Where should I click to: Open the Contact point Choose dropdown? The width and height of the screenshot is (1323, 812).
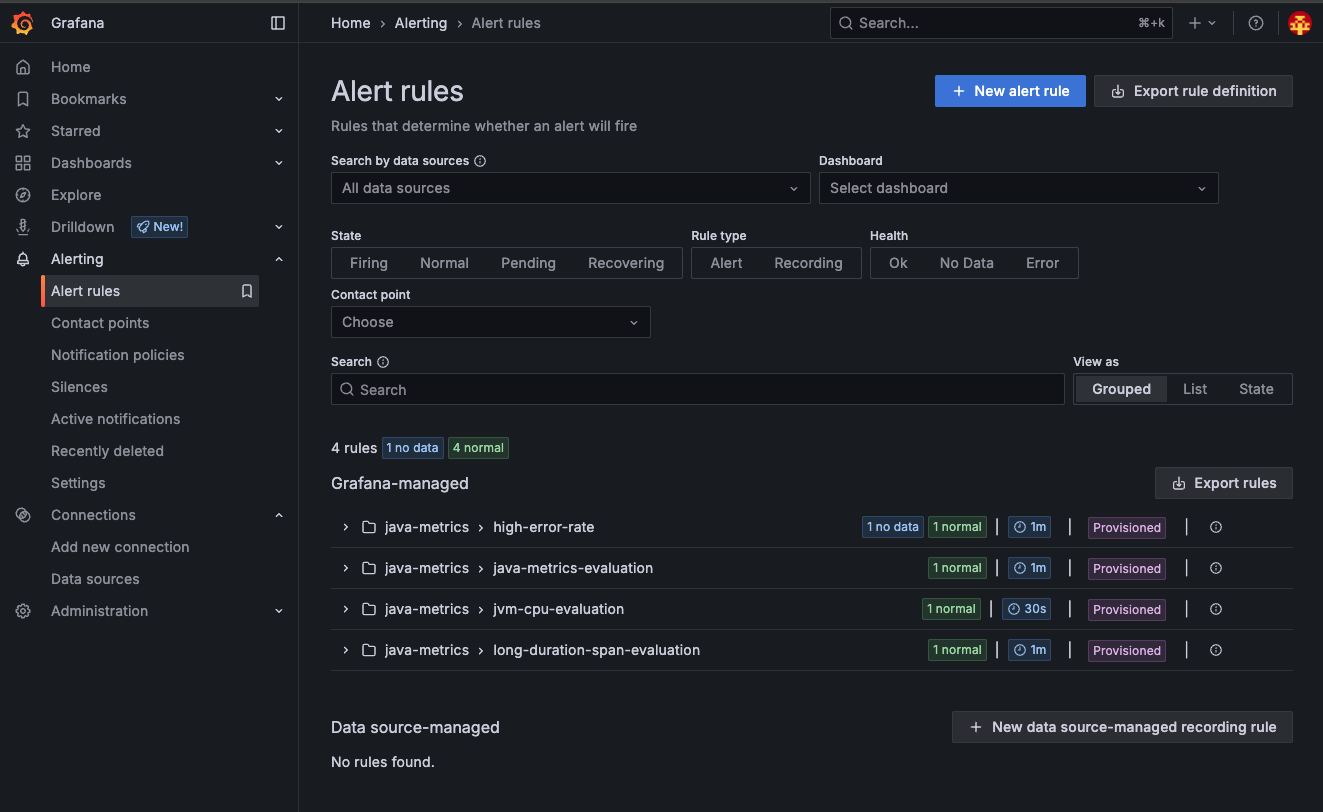tap(491, 322)
